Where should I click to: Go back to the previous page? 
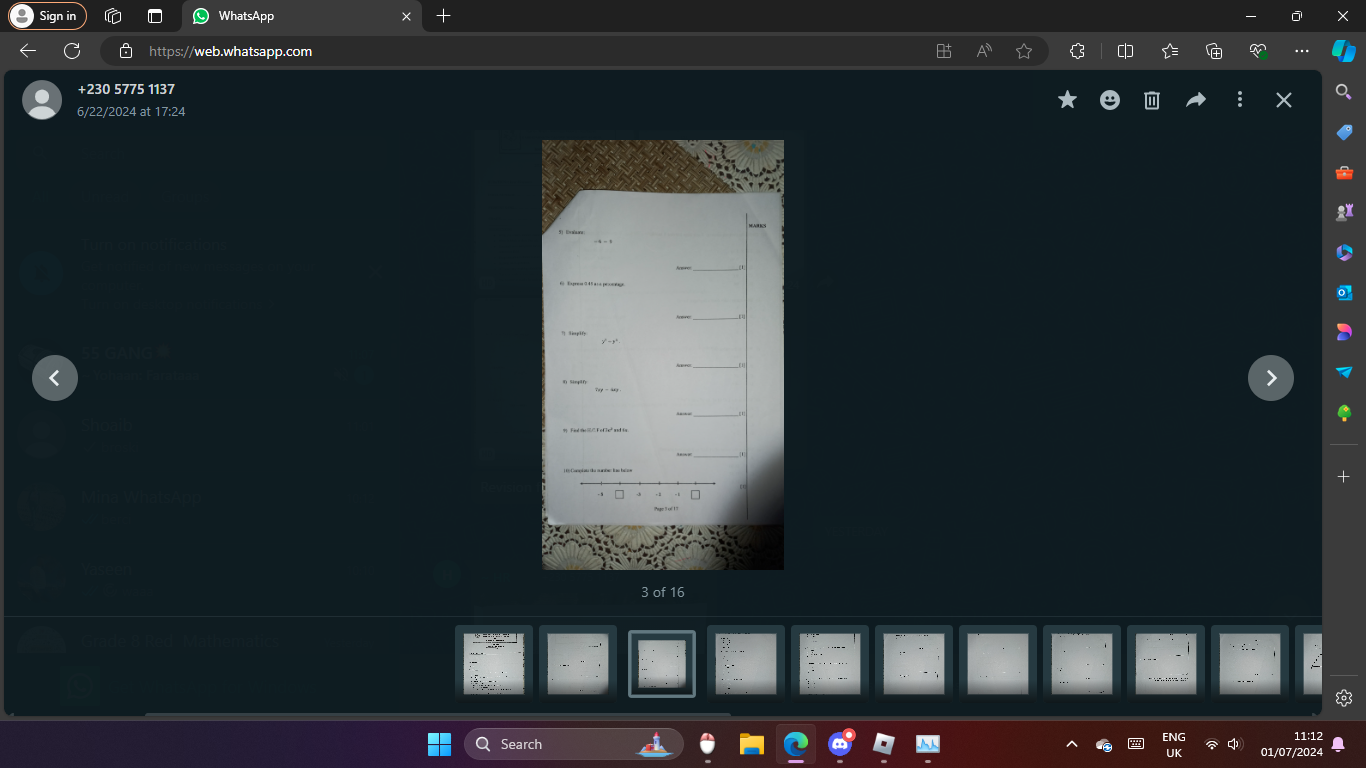coord(28,51)
